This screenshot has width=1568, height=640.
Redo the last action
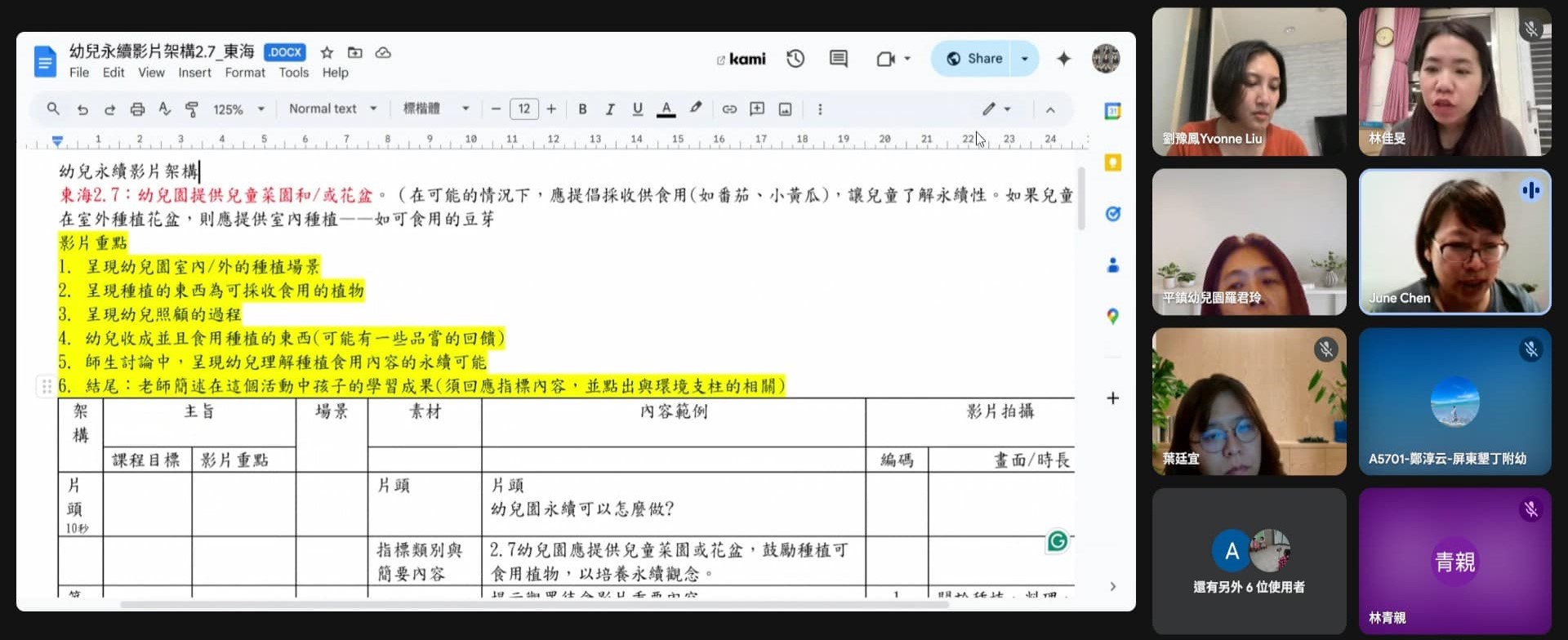point(109,109)
